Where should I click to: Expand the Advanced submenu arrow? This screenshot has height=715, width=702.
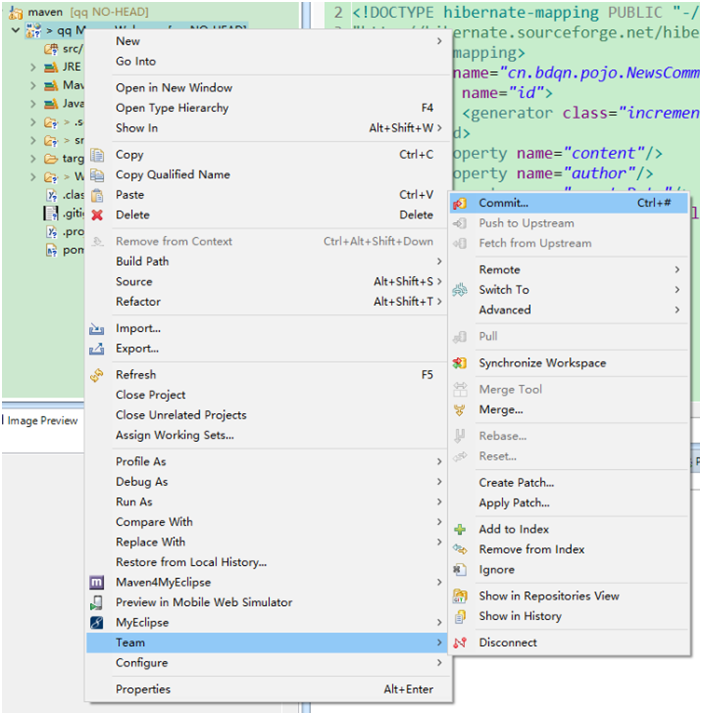(x=677, y=310)
